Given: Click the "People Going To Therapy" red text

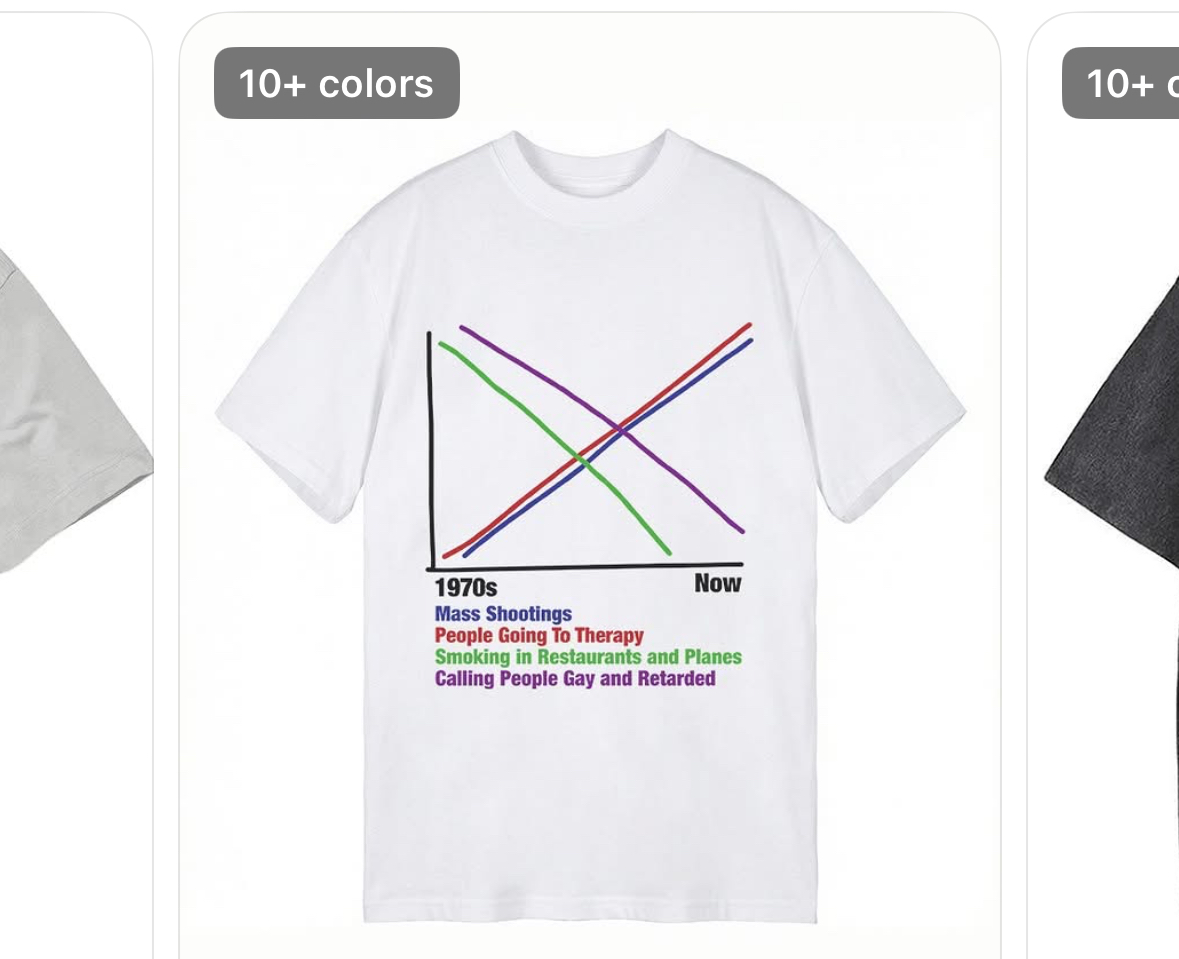Looking at the screenshot, I should pos(539,636).
